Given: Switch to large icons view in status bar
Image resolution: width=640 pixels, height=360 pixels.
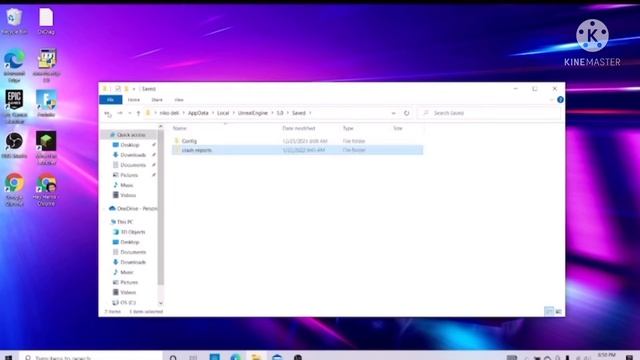Looking at the screenshot, I should [559, 311].
